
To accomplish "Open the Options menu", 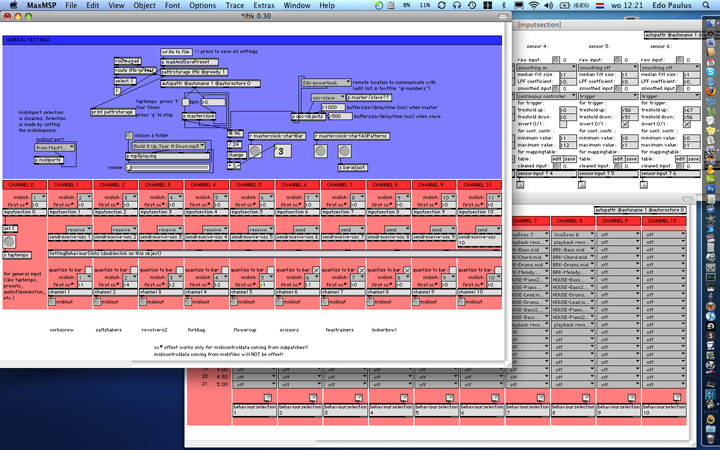I will 202,6.
